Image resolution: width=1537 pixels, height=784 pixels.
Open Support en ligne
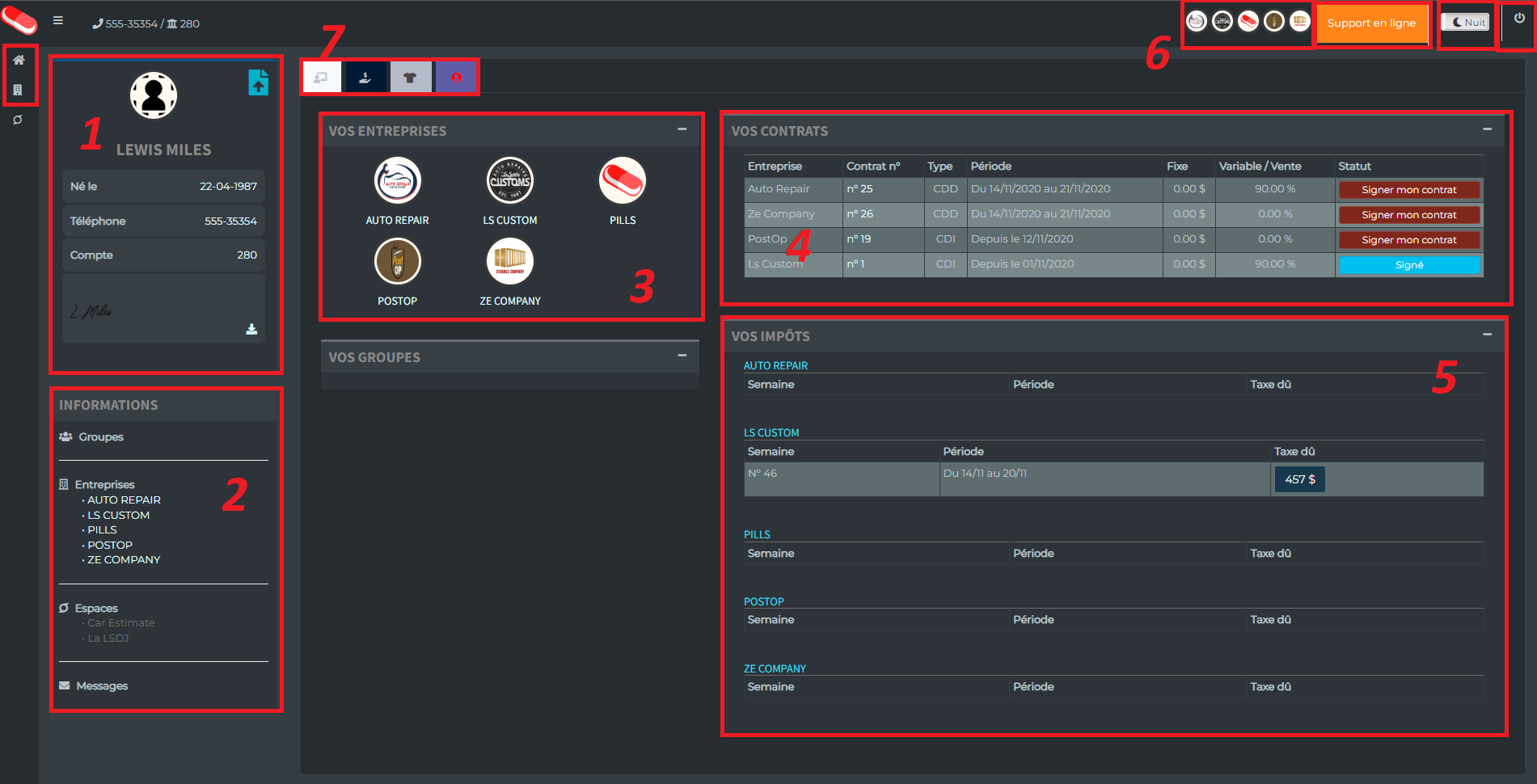click(1371, 23)
